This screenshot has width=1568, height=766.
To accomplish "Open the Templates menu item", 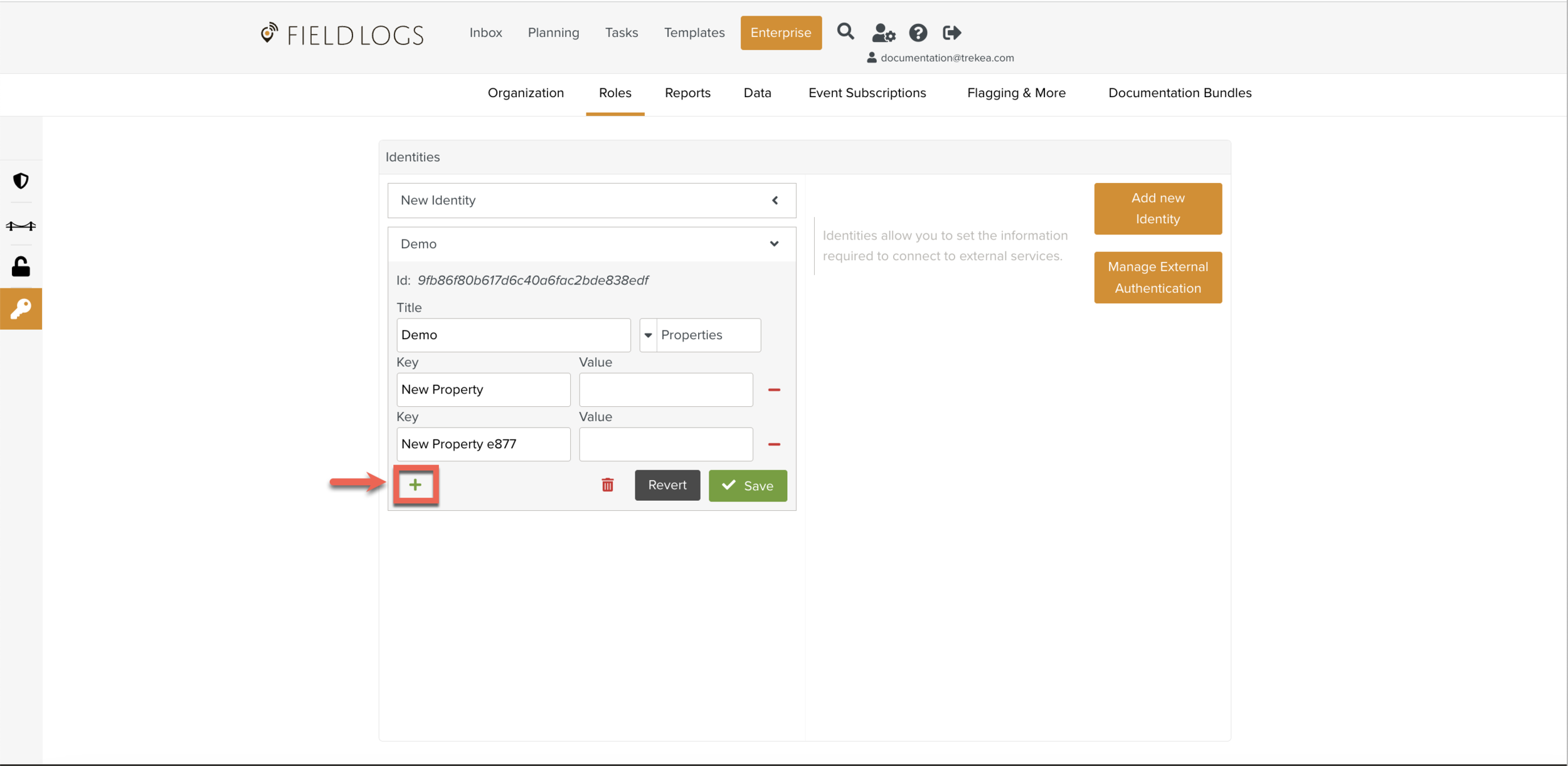I will [x=694, y=33].
